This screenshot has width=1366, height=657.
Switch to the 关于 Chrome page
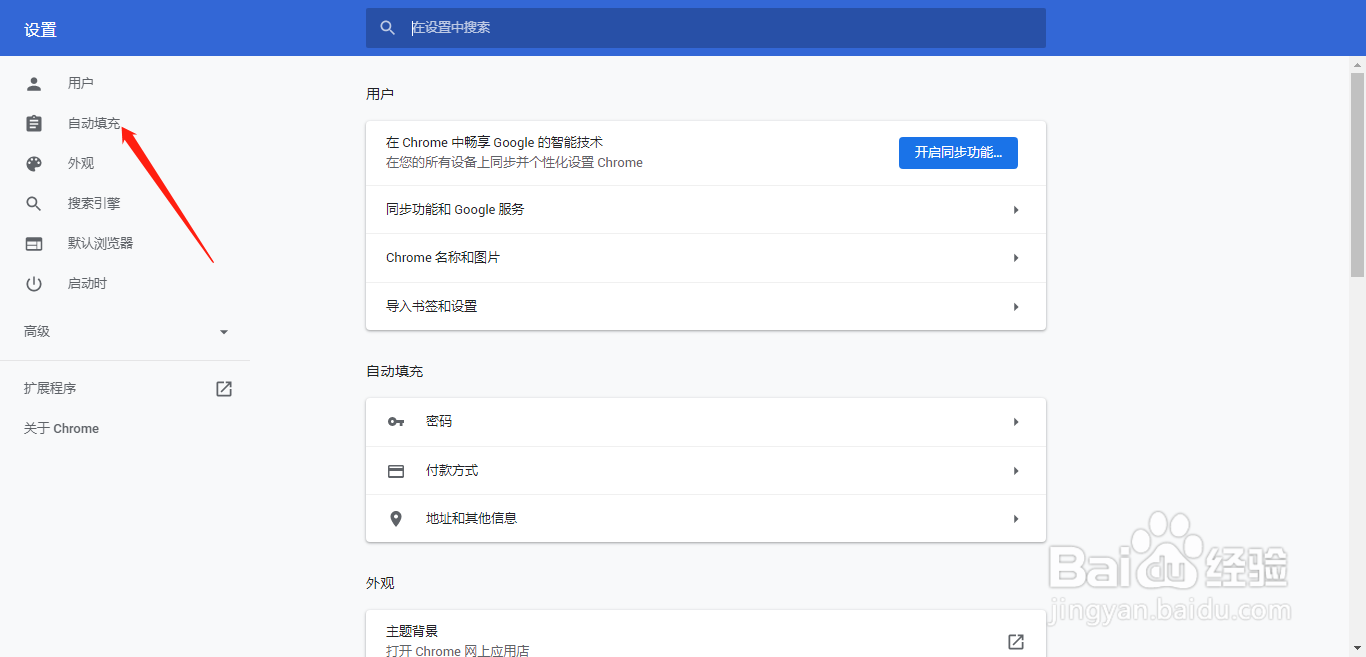click(x=59, y=428)
